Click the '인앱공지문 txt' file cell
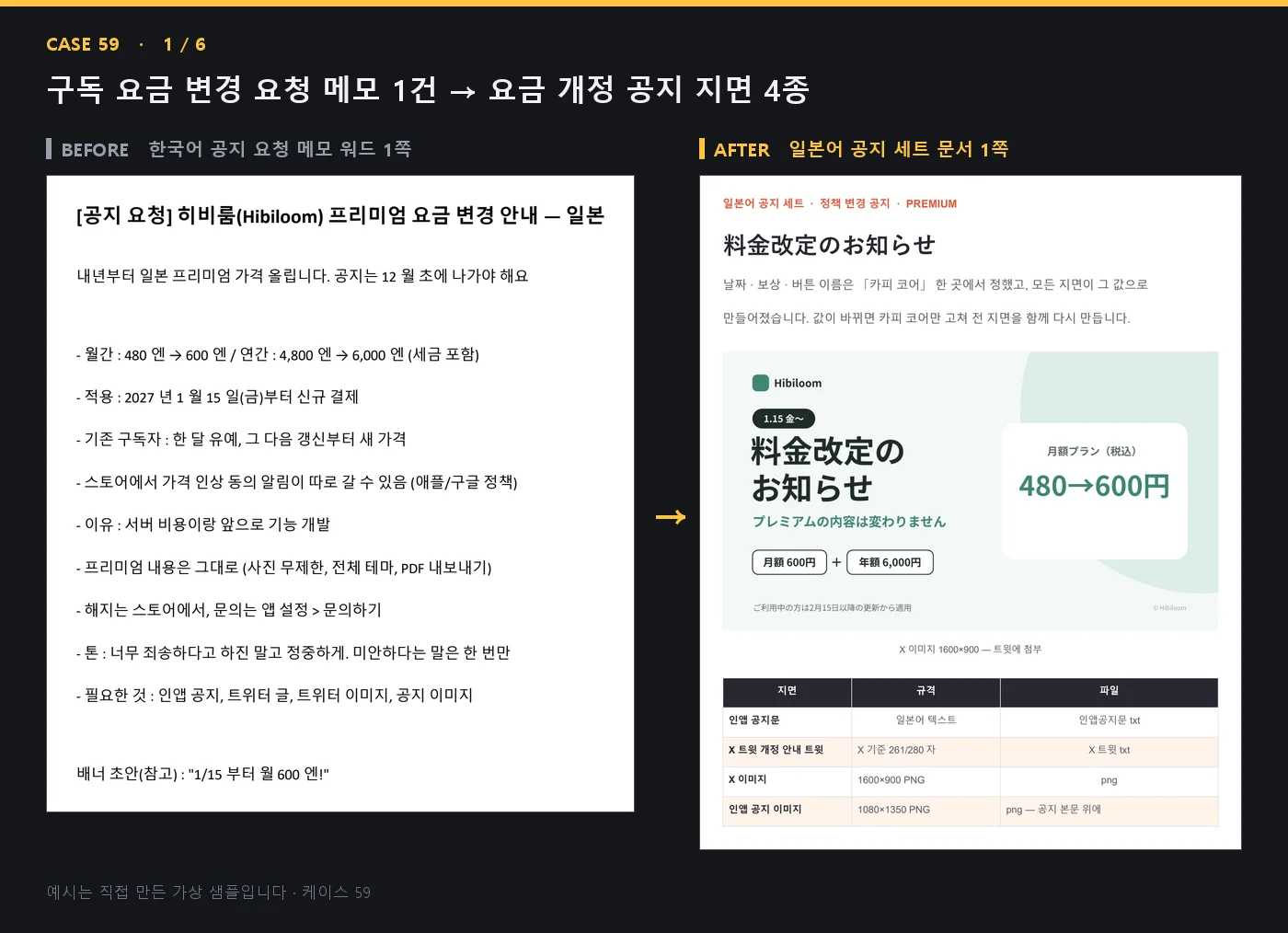 (1109, 720)
